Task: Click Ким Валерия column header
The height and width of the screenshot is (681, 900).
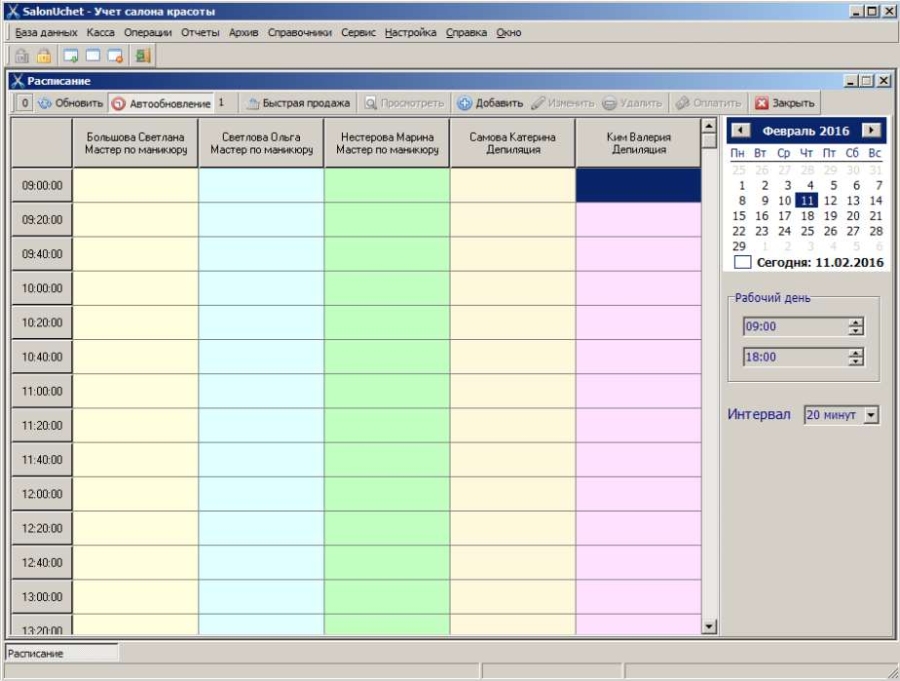Action: [x=638, y=143]
